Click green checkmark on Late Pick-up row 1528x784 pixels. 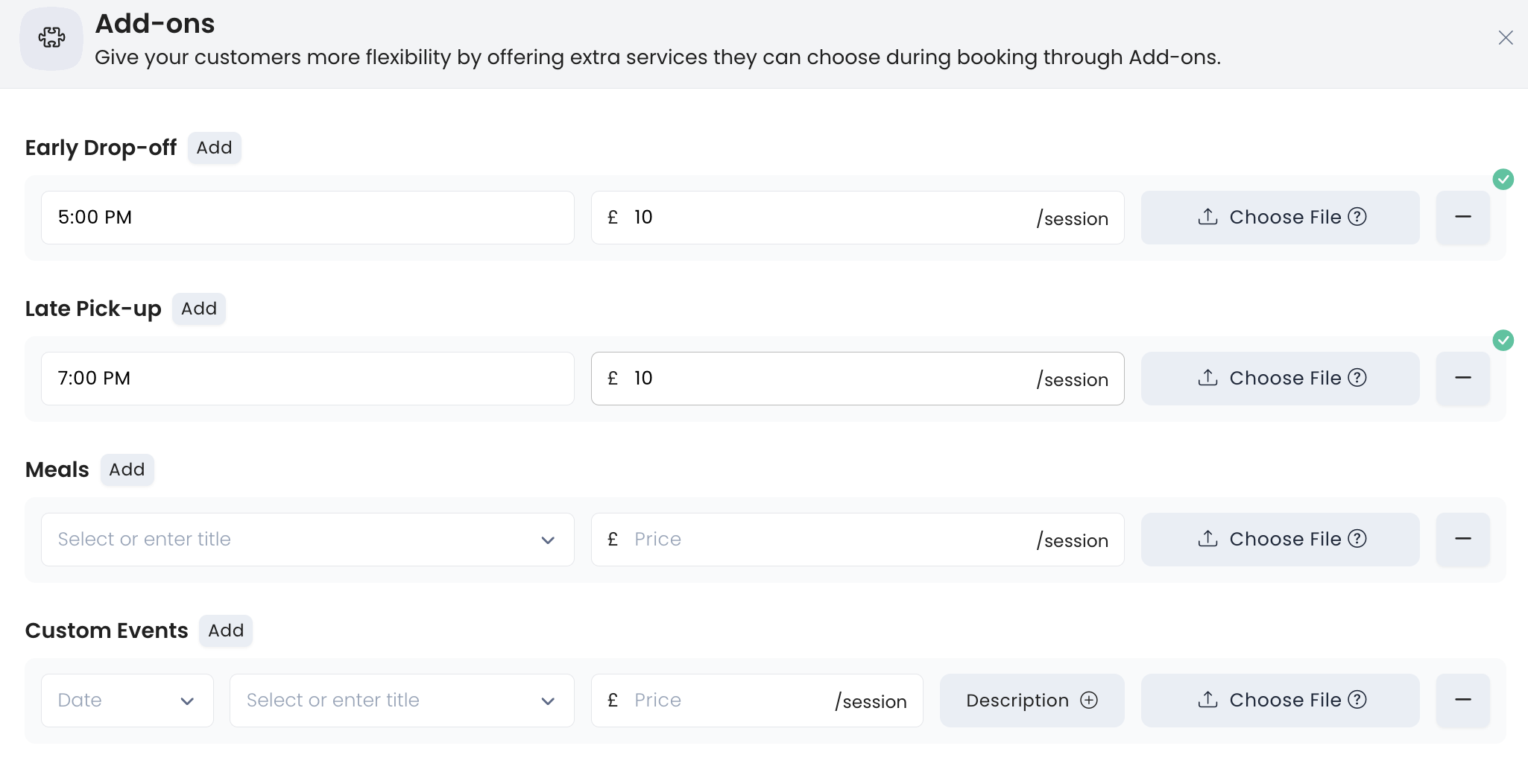point(1503,341)
